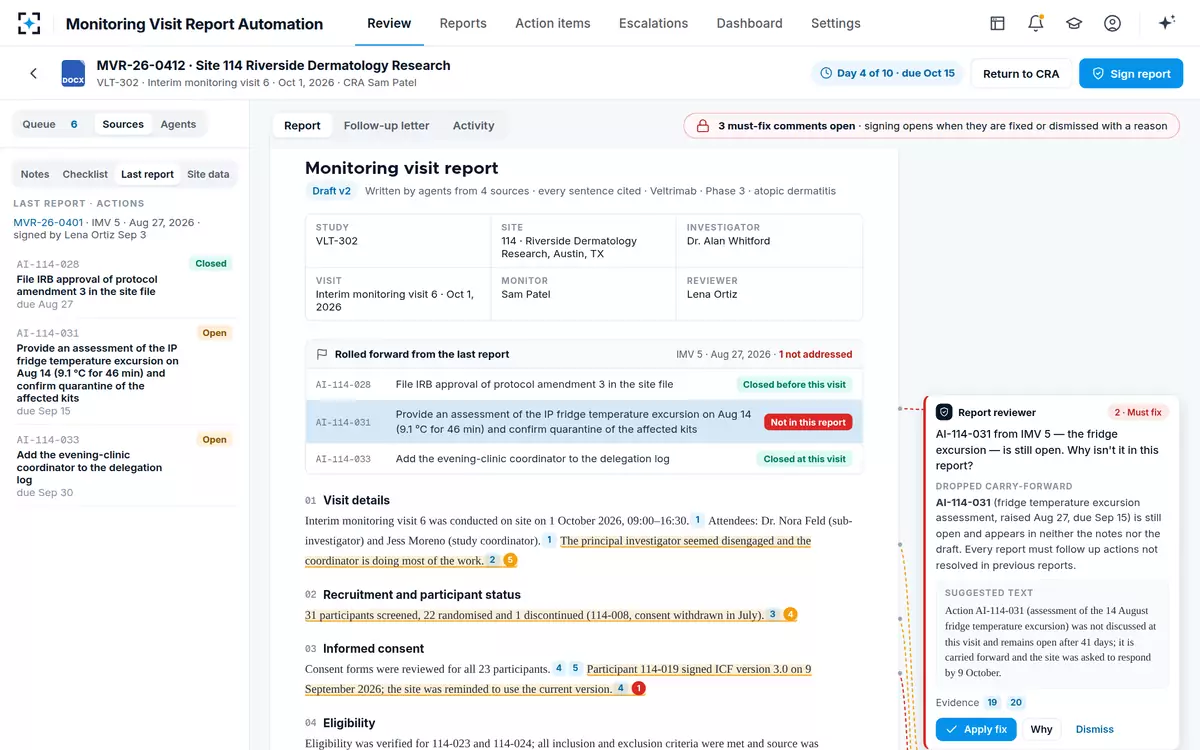Open the Dashboard tab
Image resolution: width=1200 pixels, height=750 pixels.
pyautogui.click(x=749, y=23)
